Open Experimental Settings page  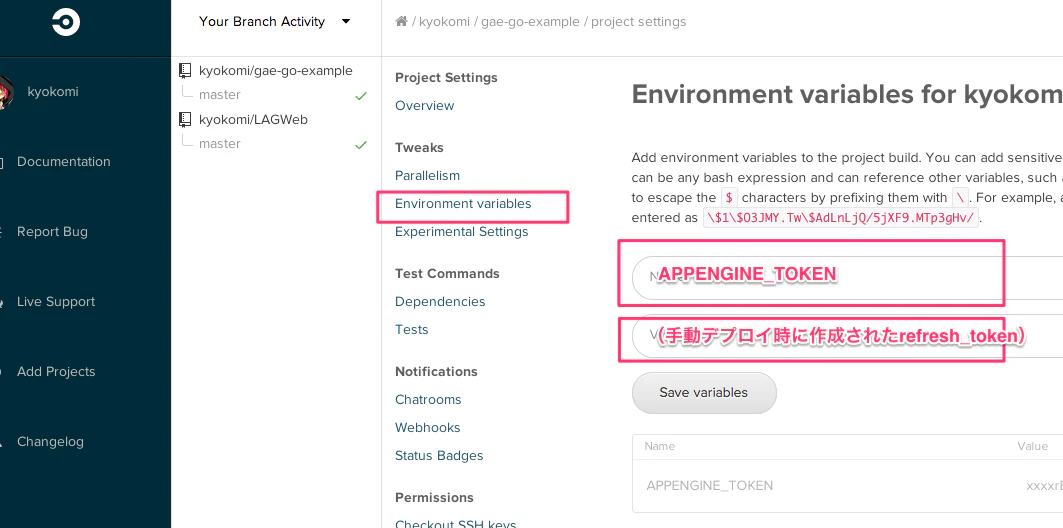pyautogui.click(x=462, y=231)
